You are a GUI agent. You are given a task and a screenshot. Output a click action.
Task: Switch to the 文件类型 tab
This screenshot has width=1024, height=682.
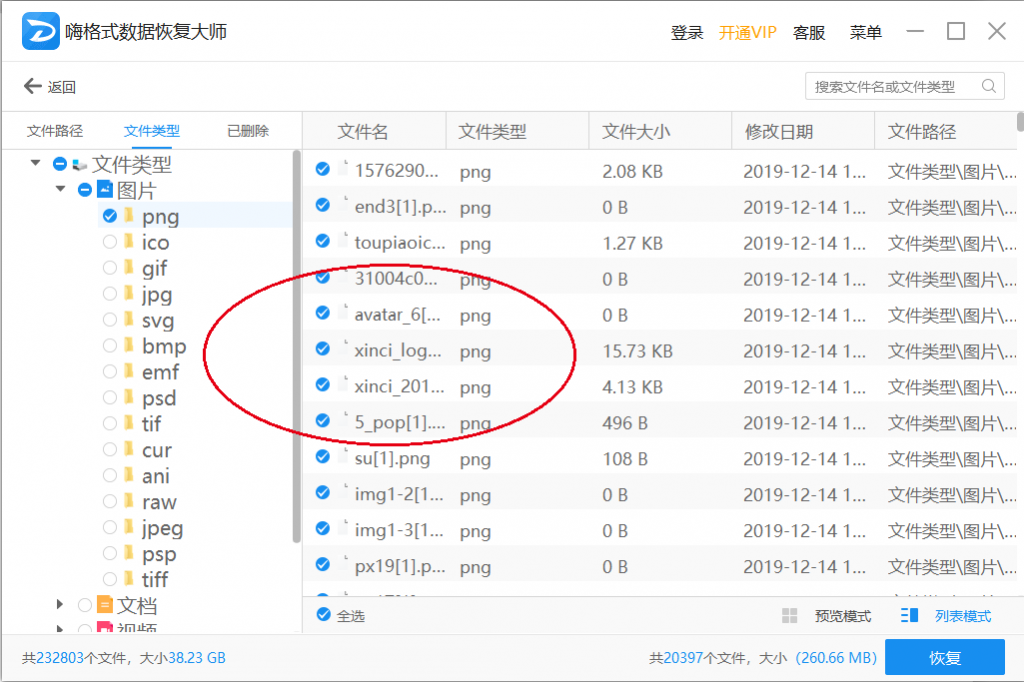[x=152, y=131]
